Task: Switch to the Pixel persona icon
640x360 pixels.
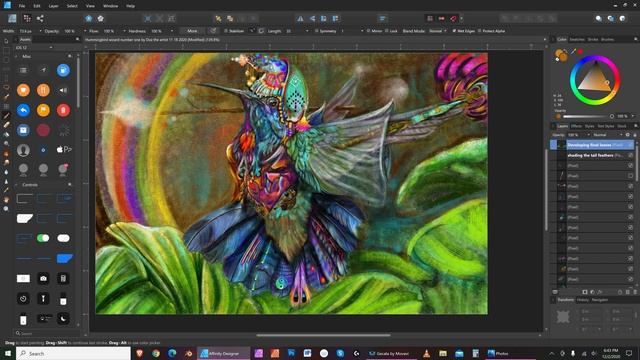Action: 27,18
